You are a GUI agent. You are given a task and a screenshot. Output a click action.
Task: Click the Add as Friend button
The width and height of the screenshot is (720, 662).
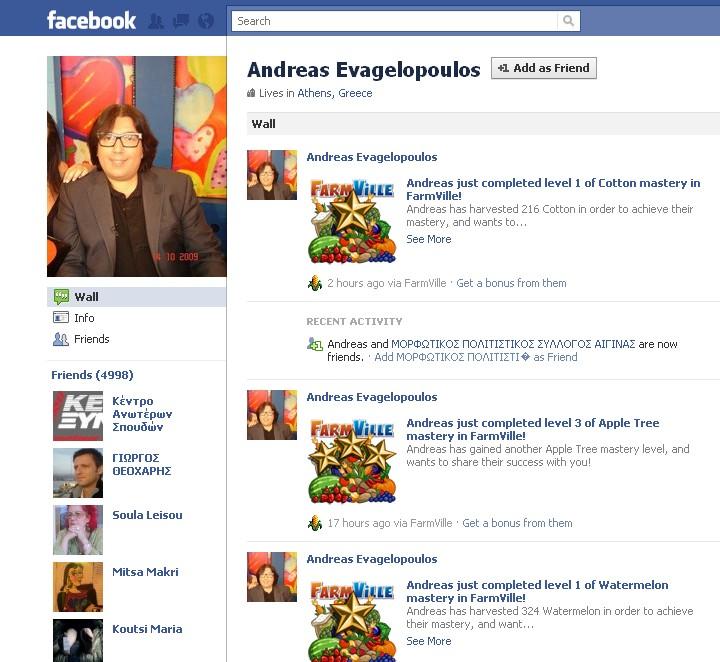click(544, 68)
